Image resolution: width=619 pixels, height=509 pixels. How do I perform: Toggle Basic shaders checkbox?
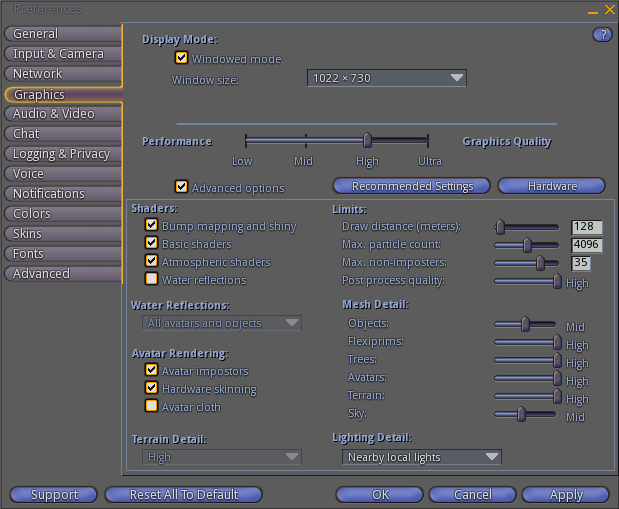click(x=151, y=242)
